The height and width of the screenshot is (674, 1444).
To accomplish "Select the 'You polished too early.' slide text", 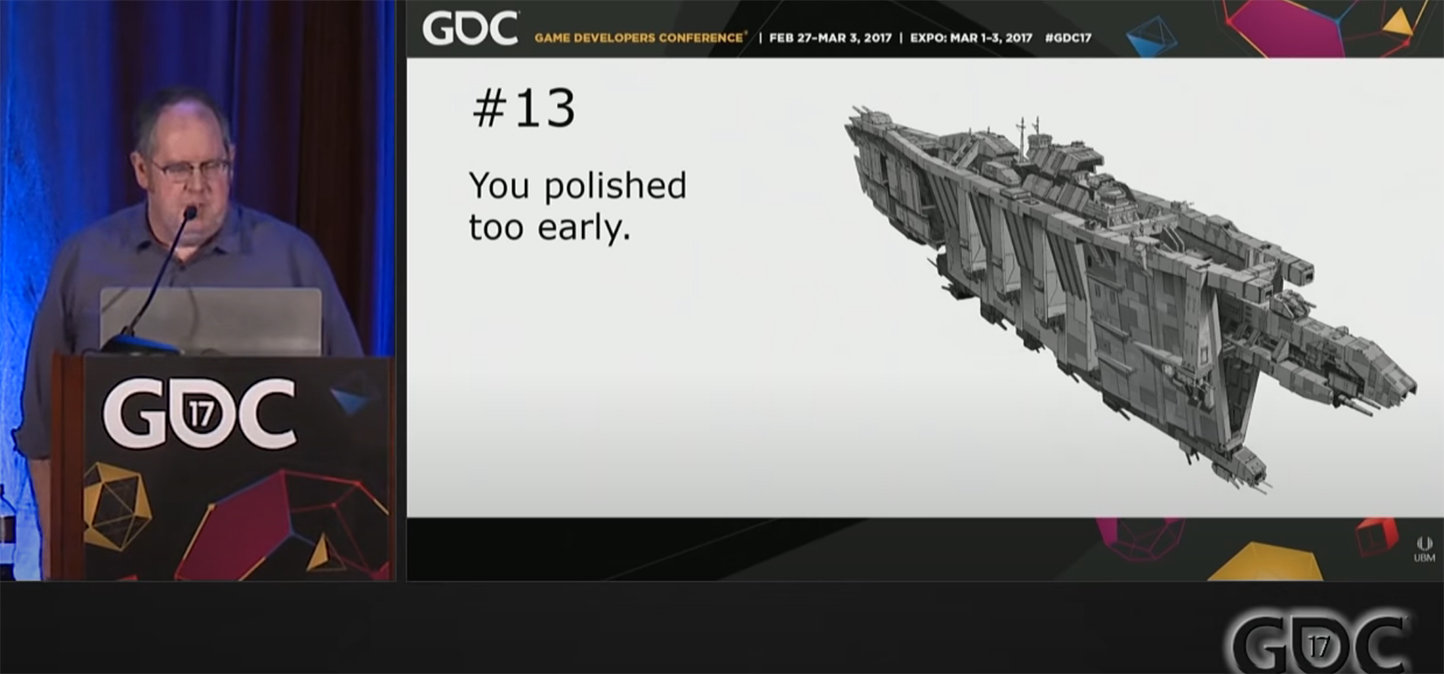I will [x=576, y=205].
